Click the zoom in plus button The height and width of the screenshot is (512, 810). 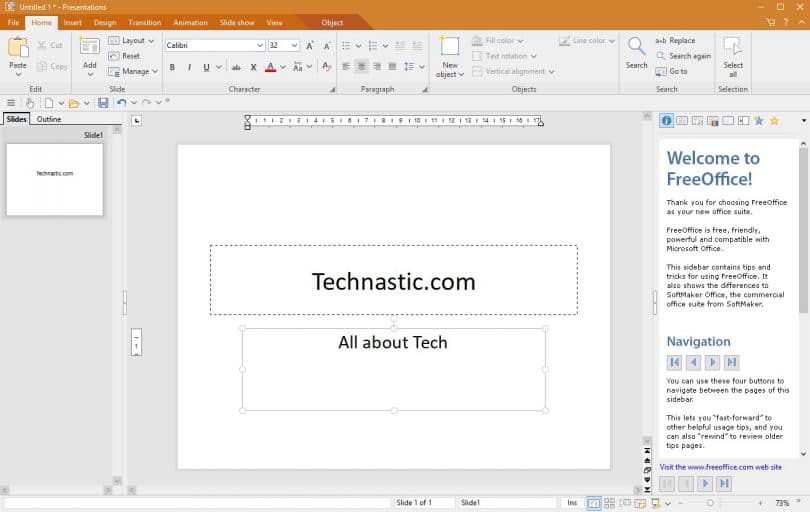[760, 503]
